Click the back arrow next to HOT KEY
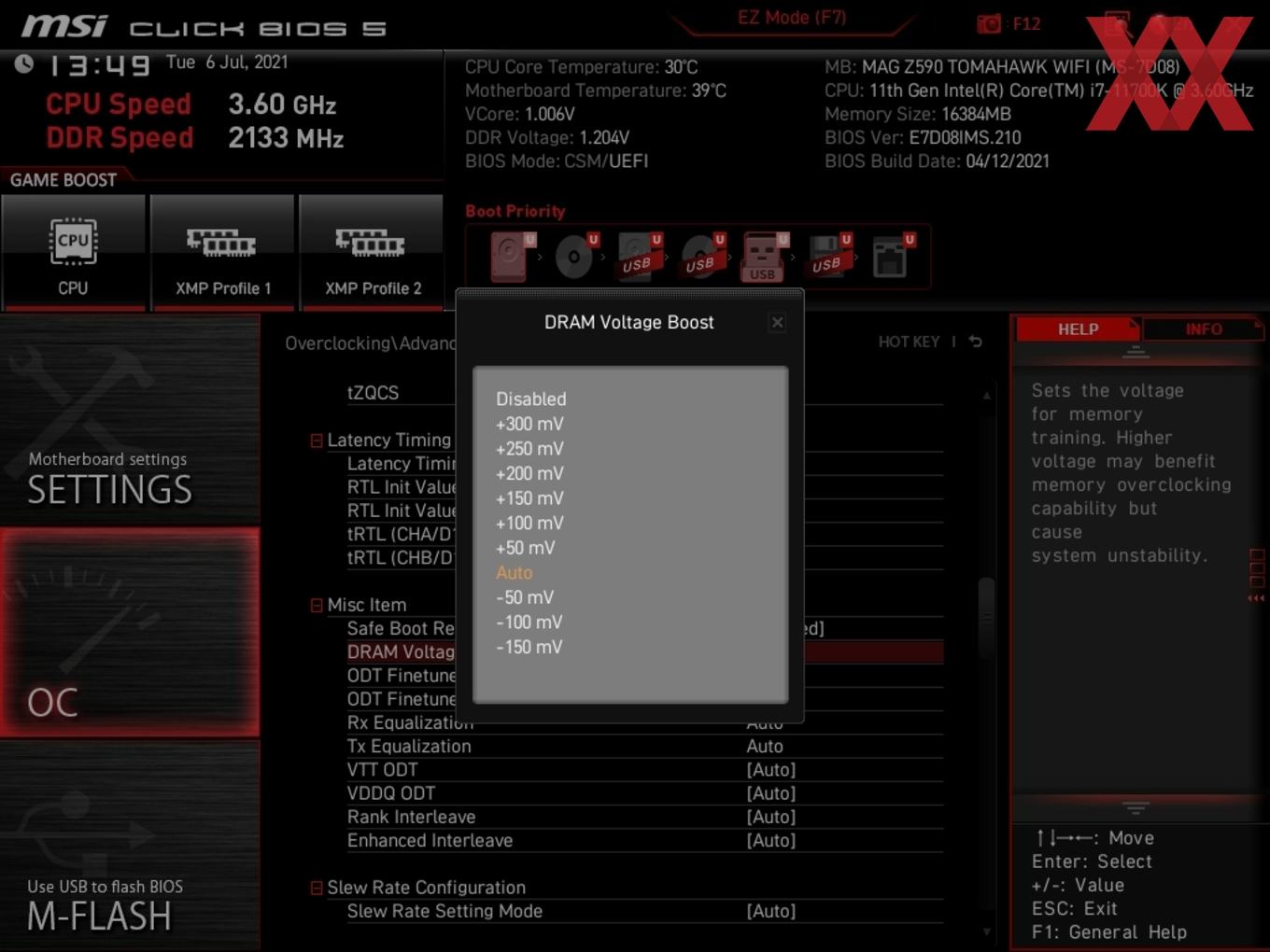 pyautogui.click(x=976, y=342)
